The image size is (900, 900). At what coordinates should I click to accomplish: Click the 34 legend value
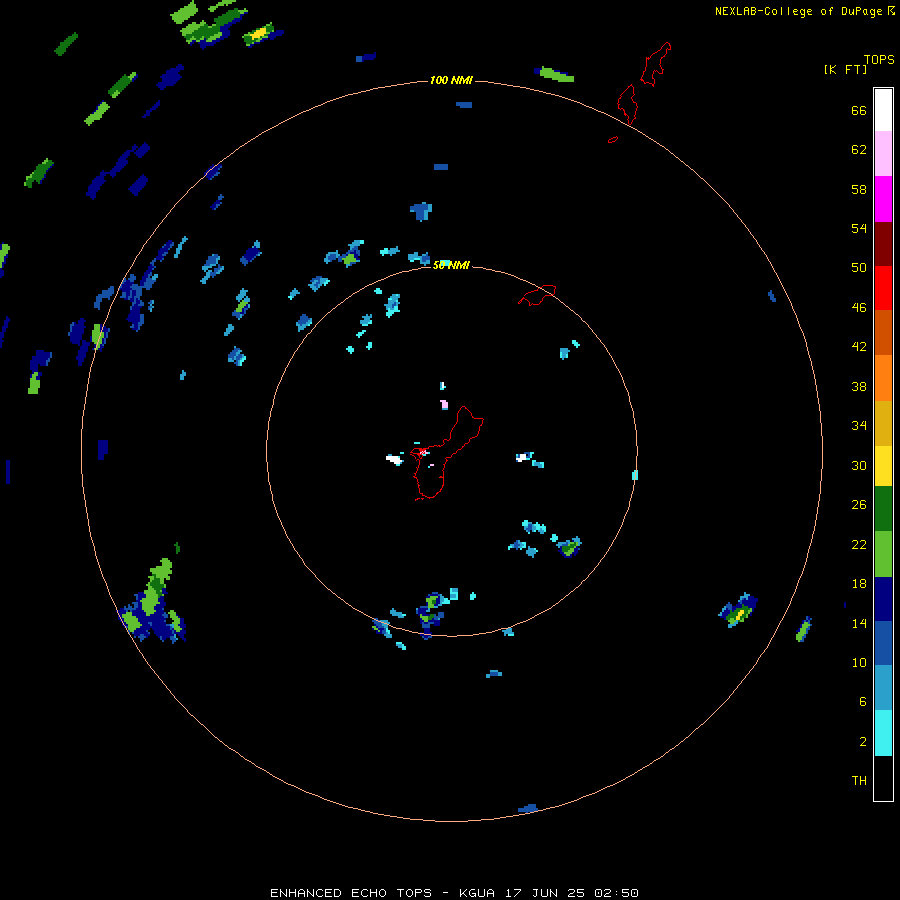coord(859,425)
